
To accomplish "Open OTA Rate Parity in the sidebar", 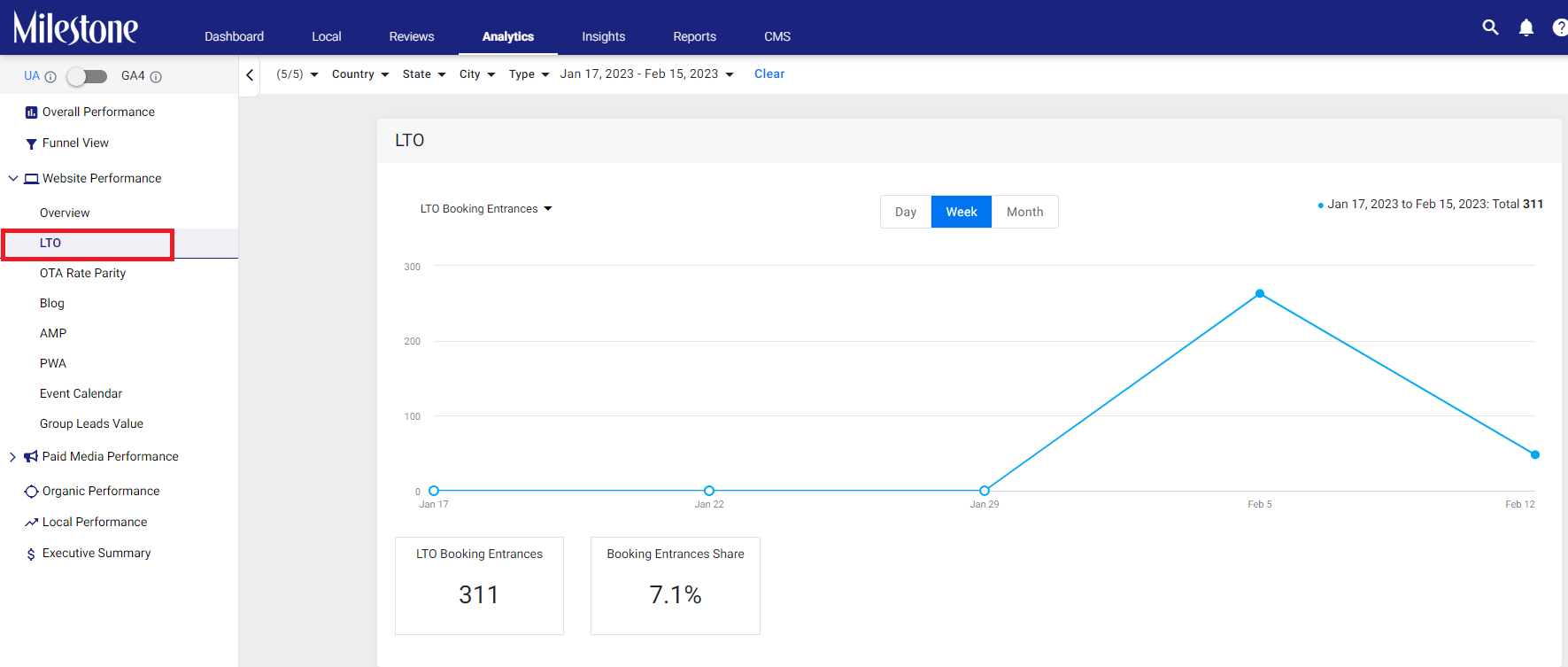I will [82, 273].
